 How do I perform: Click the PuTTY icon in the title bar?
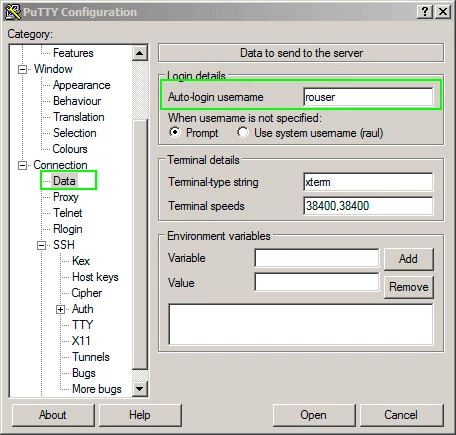pos(13,12)
